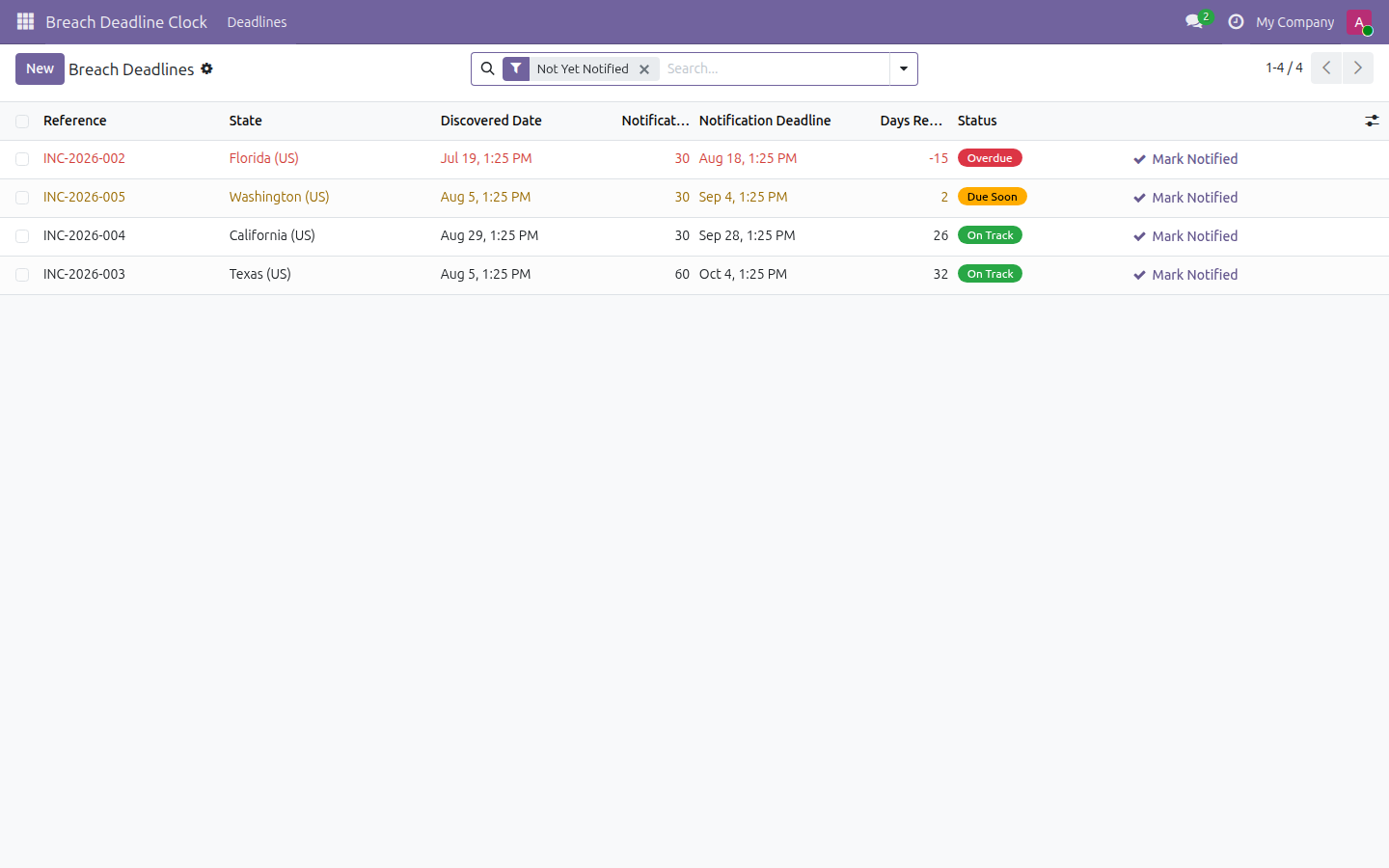Open optional columns adjust icon
The height and width of the screenshot is (868, 1389).
[1372, 121]
